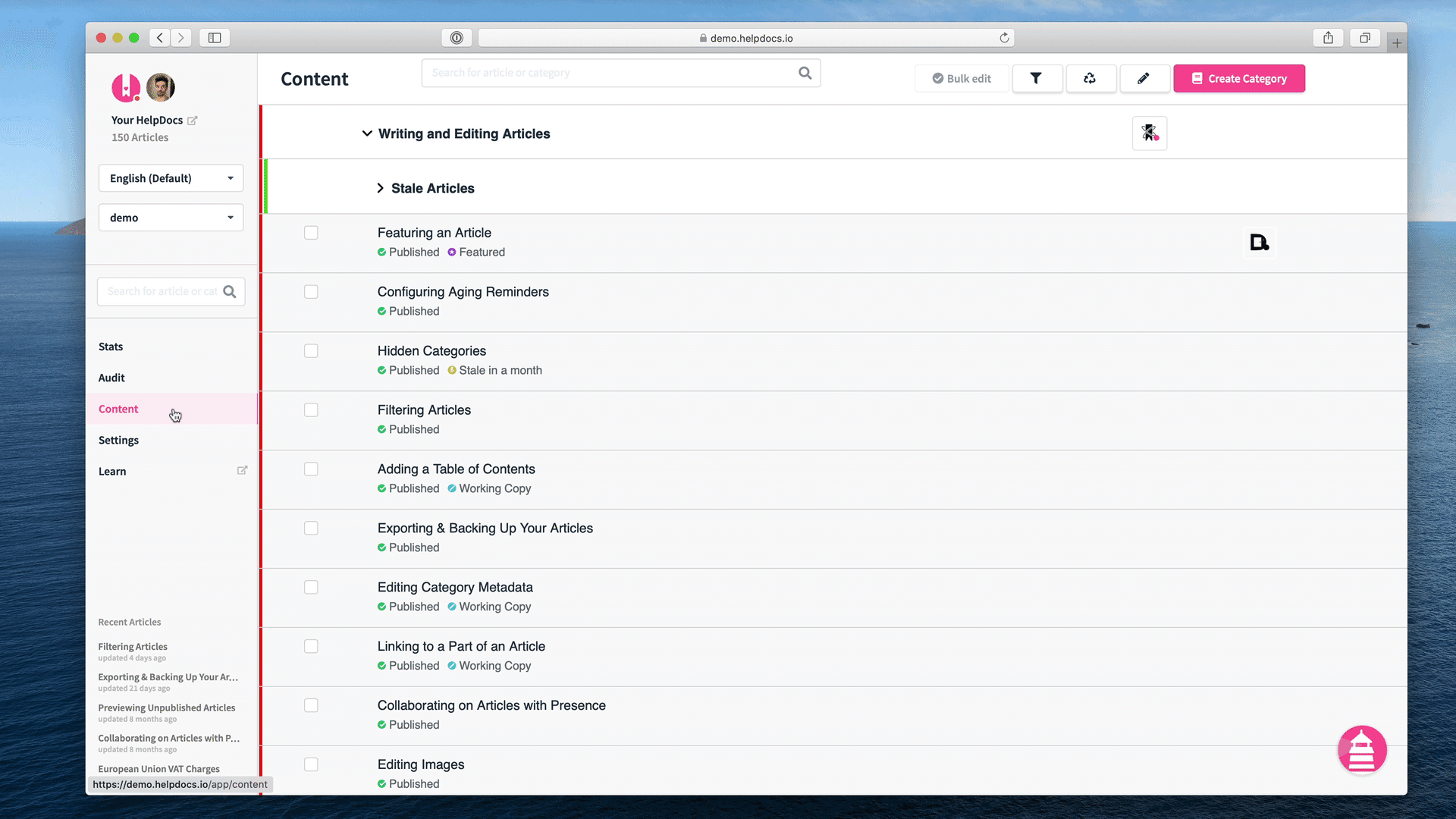Viewport: 1456px width, 819px height.
Task: Click the search magnifier in content search
Action: click(805, 73)
